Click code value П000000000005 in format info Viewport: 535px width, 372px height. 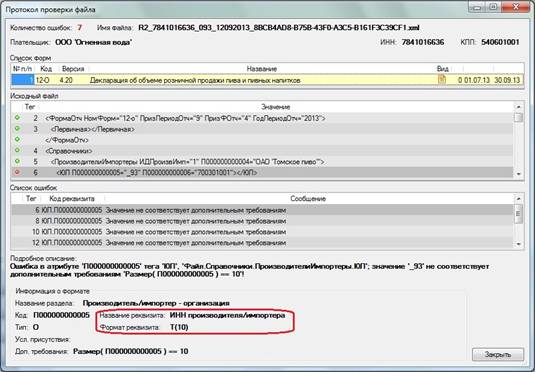[x=61, y=315]
